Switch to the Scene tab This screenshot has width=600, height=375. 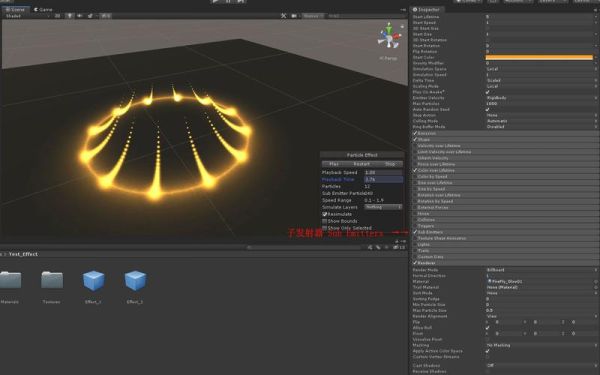[x=15, y=9]
